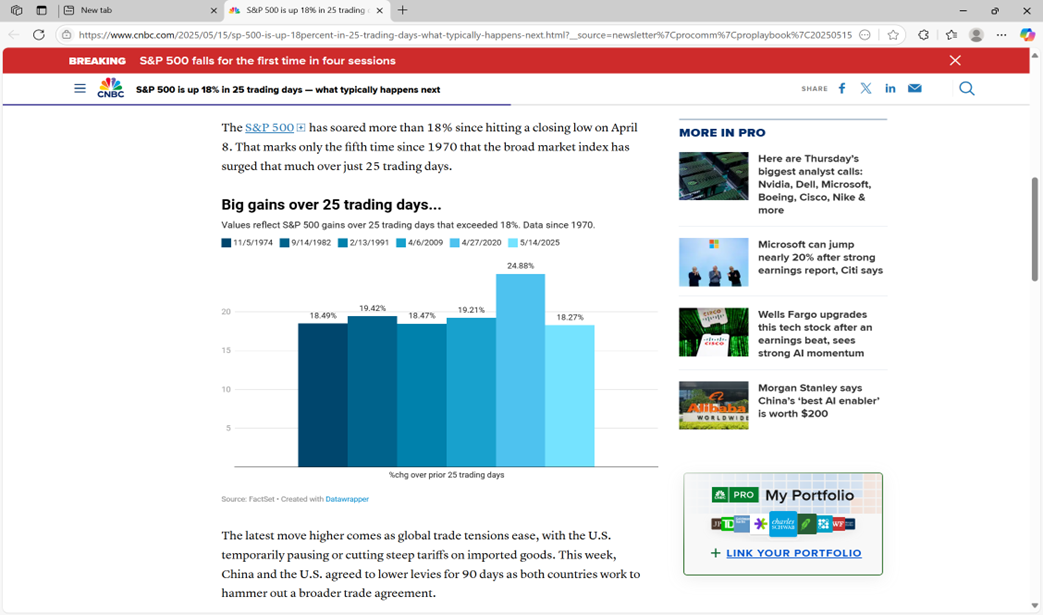Click the 18.49% chart bar

[323, 395]
